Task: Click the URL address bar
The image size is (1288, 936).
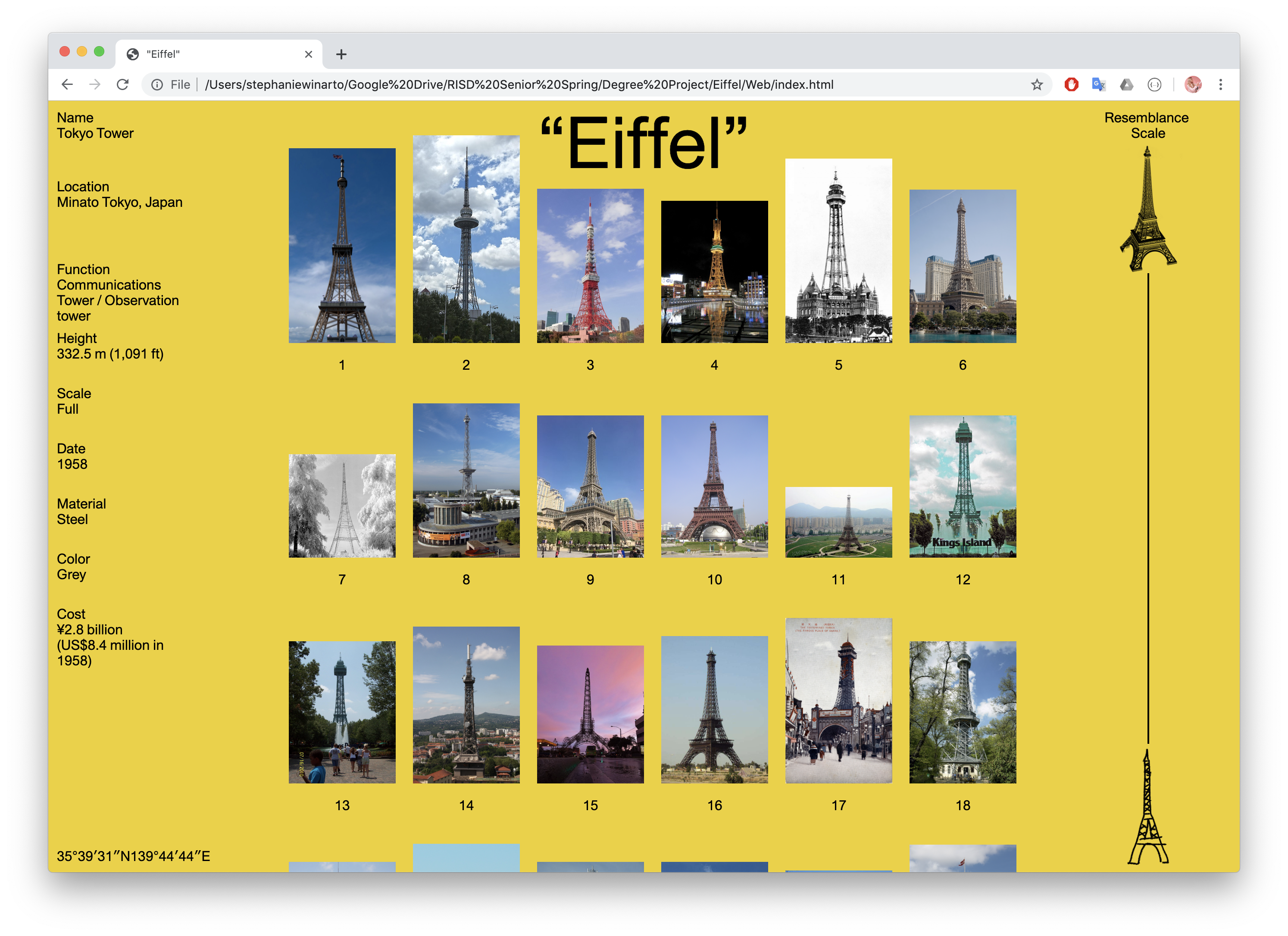Action: tap(568, 84)
